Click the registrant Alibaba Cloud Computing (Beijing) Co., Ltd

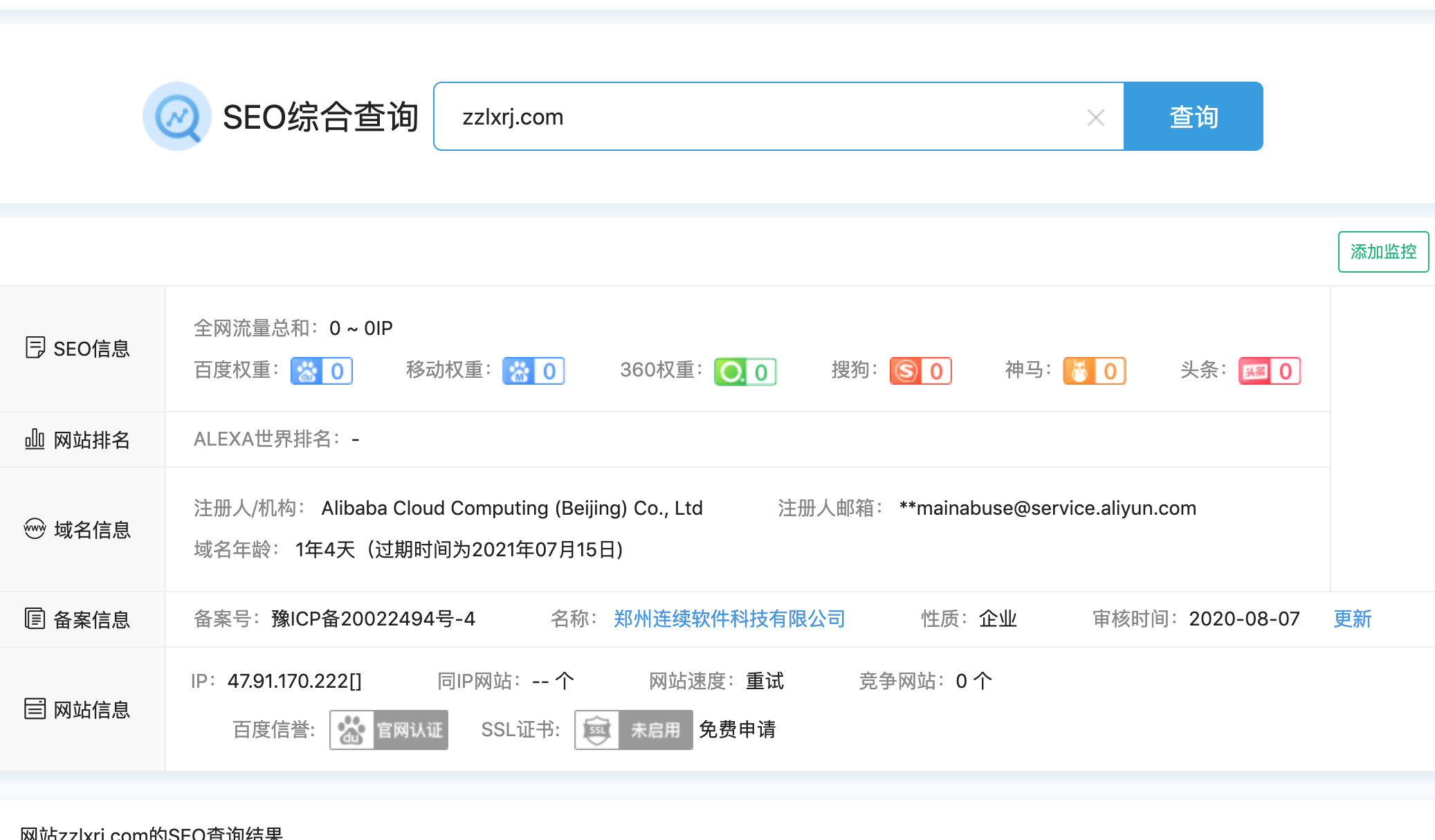512,508
